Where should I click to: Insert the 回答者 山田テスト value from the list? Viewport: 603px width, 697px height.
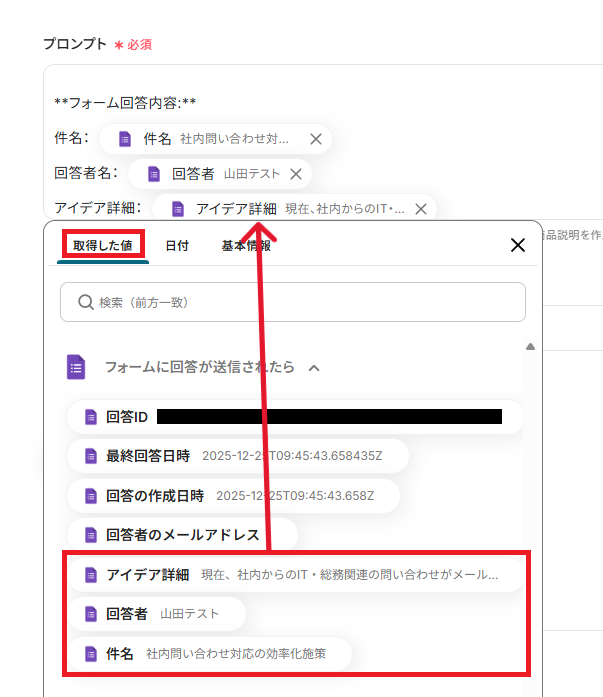pyautogui.click(x=156, y=614)
